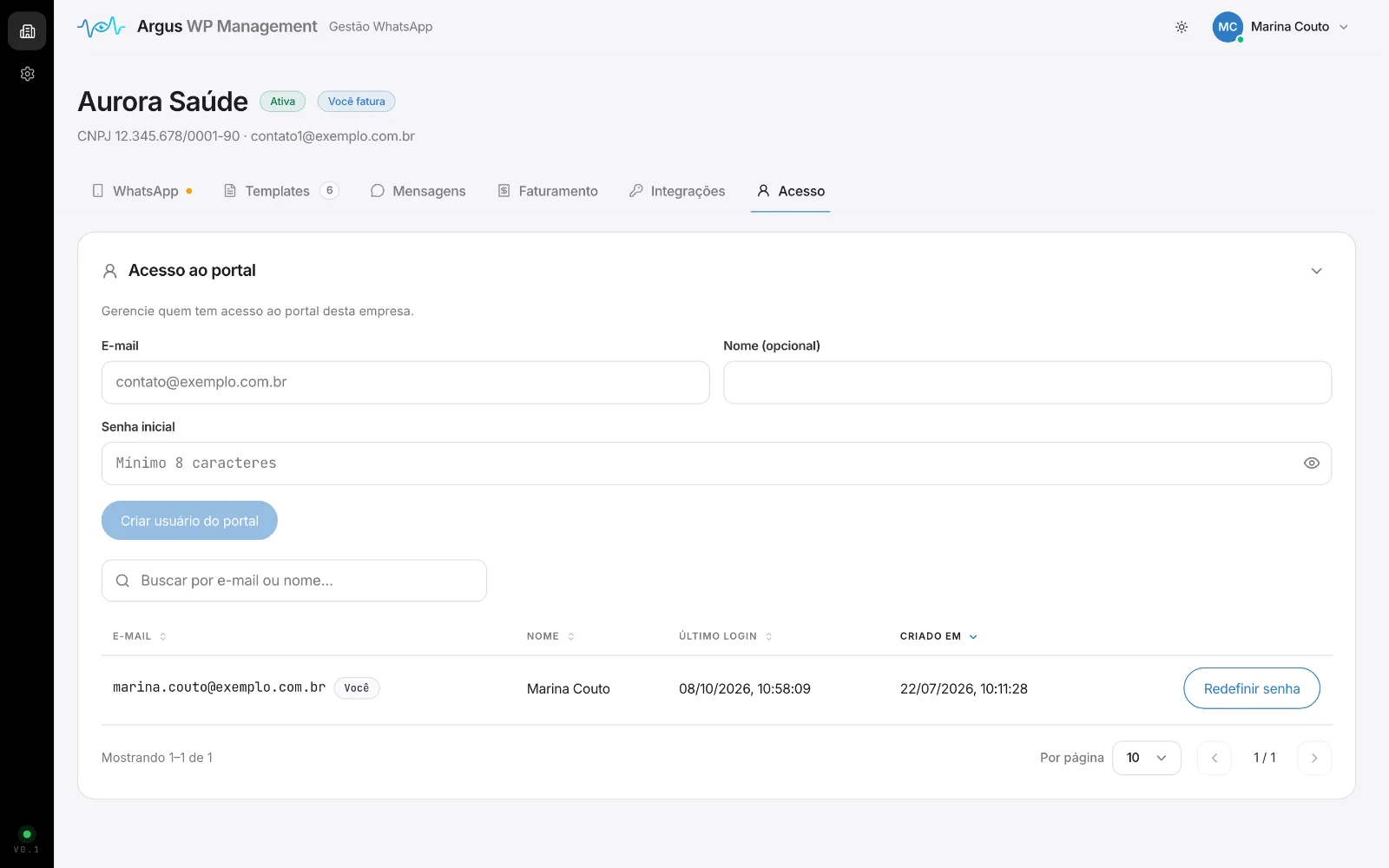1389x868 pixels.
Task: Go to next page arrow
Action: tap(1313, 758)
